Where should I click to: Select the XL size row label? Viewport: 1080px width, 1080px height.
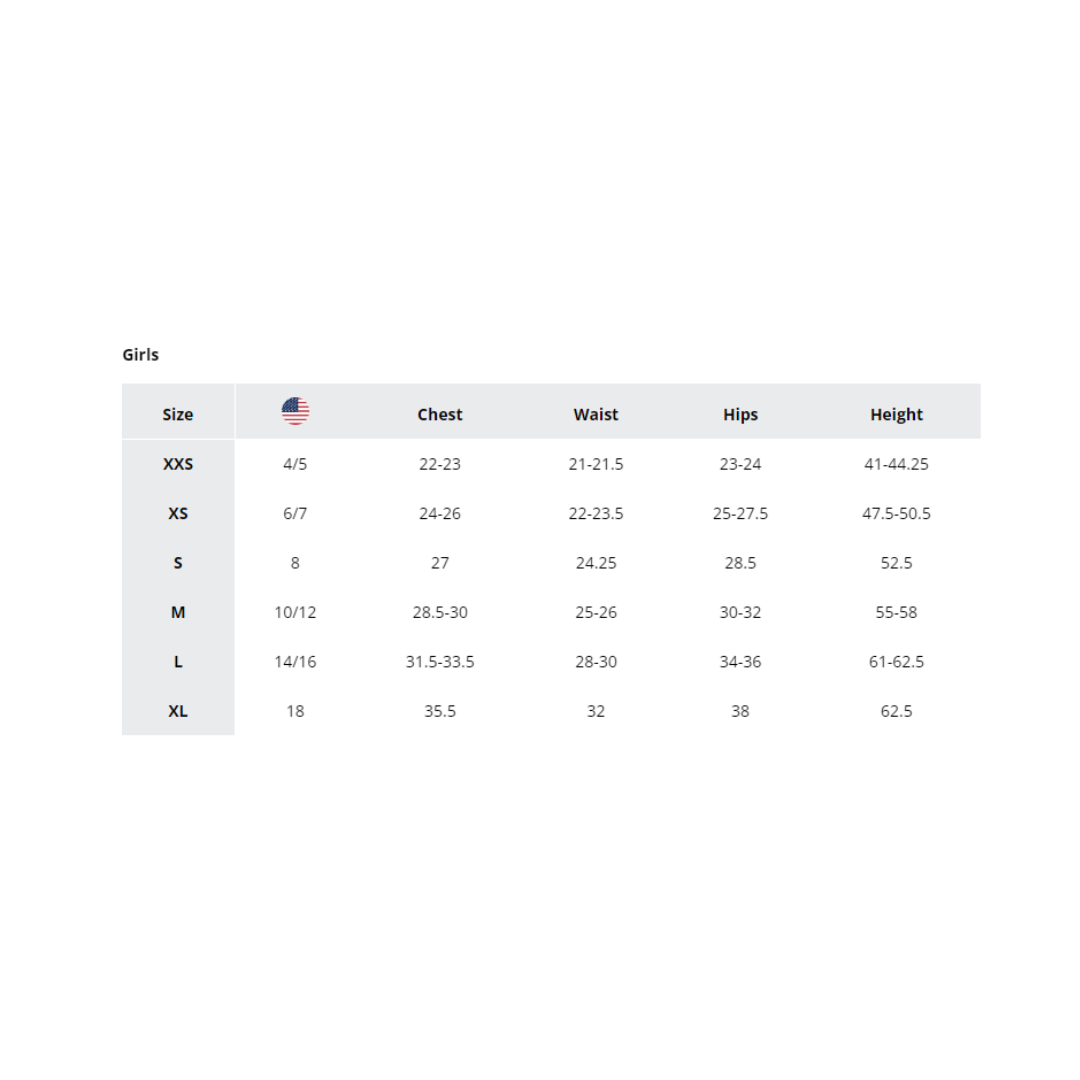tap(178, 711)
